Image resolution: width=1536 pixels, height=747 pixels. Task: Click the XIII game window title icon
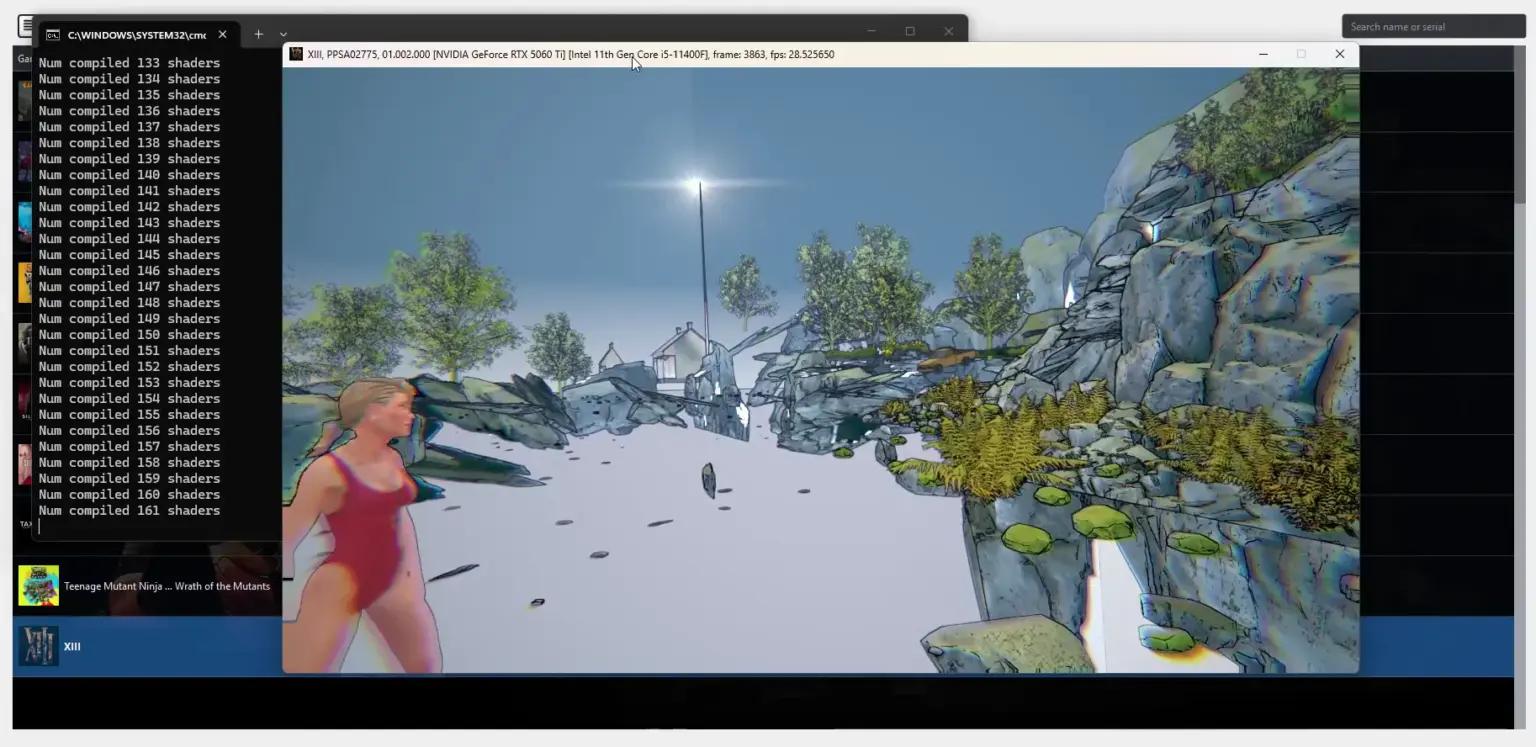[x=296, y=54]
